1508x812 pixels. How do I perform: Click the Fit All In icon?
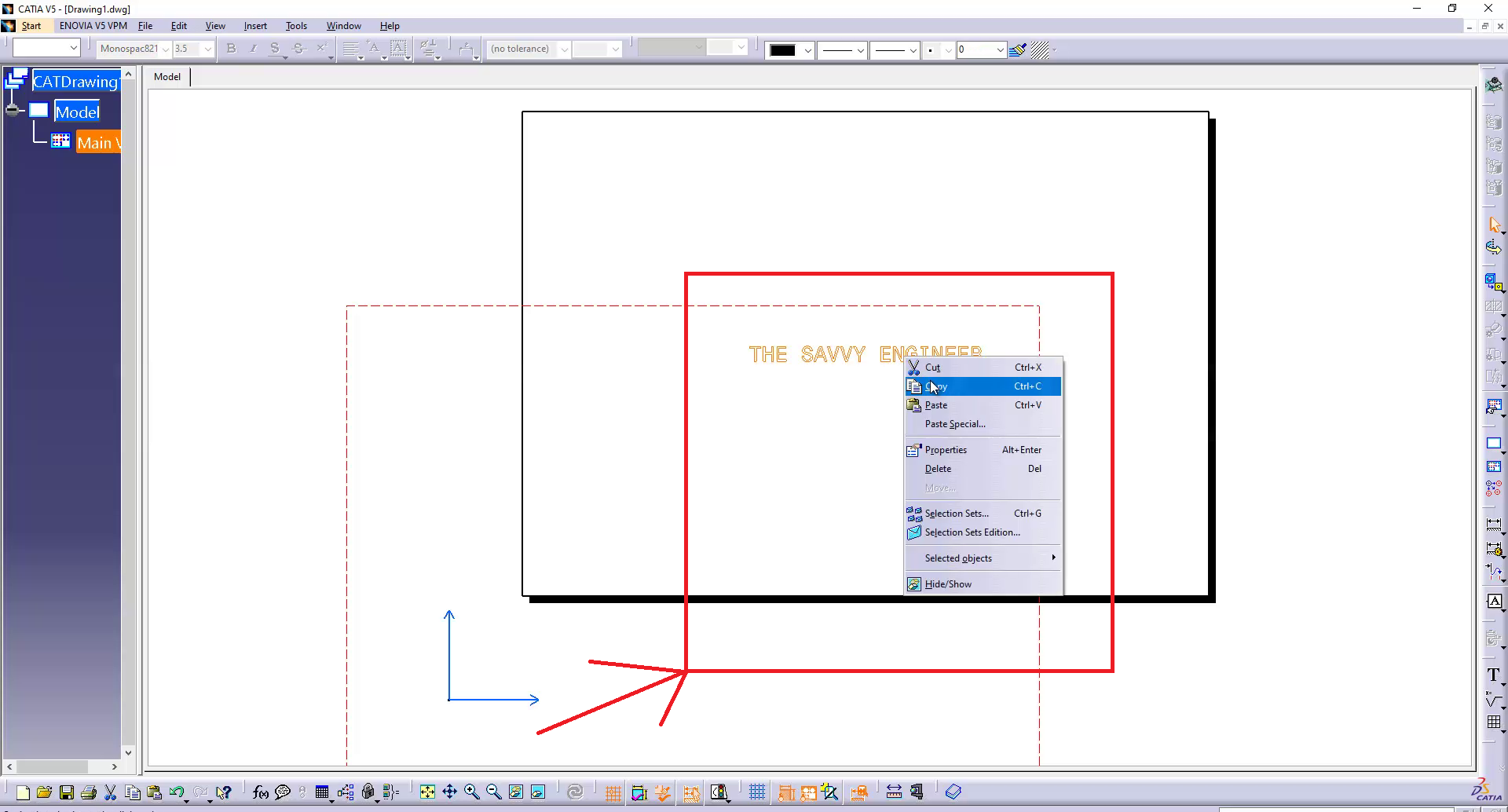tap(427, 792)
